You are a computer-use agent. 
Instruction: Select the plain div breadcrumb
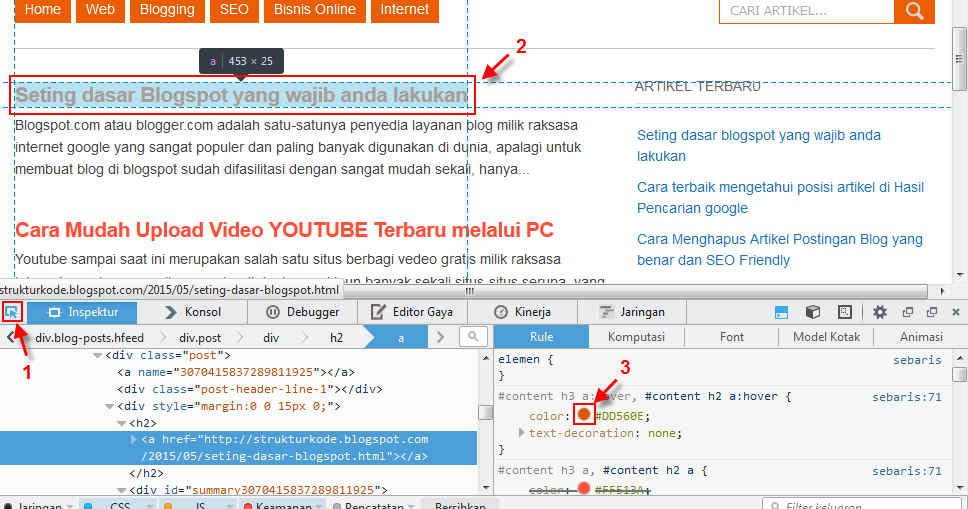[x=271, y=338]
